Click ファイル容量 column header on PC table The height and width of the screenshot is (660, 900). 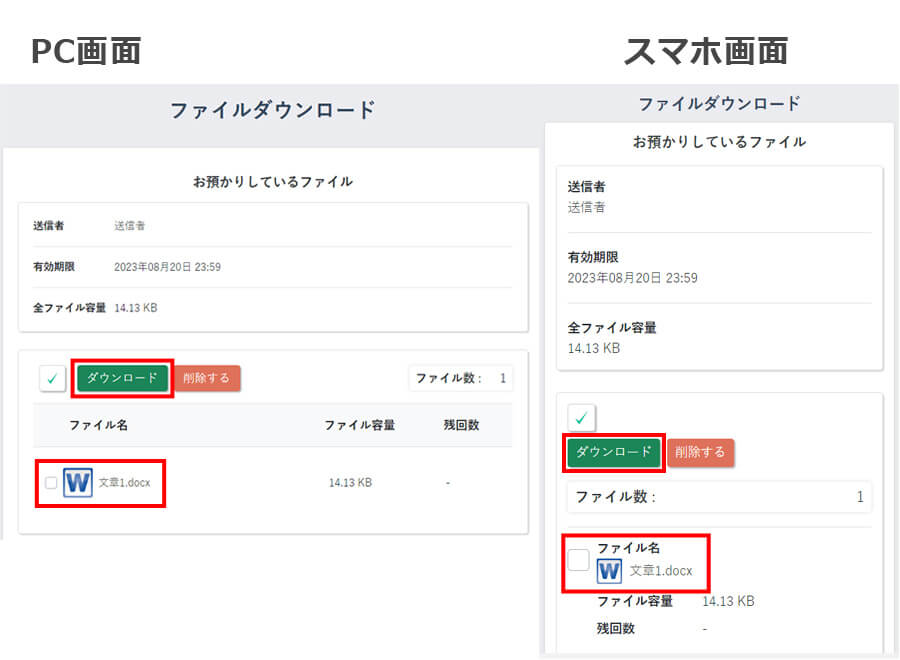pos(360,425)
